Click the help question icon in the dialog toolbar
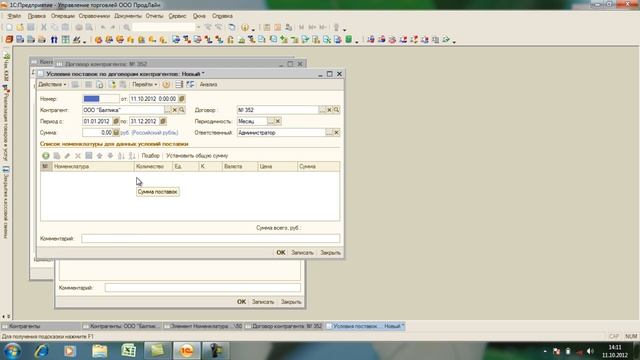Image resolution: width=640 pixels, height=360 pixels. pyautogui.click(x=166, y=84)
